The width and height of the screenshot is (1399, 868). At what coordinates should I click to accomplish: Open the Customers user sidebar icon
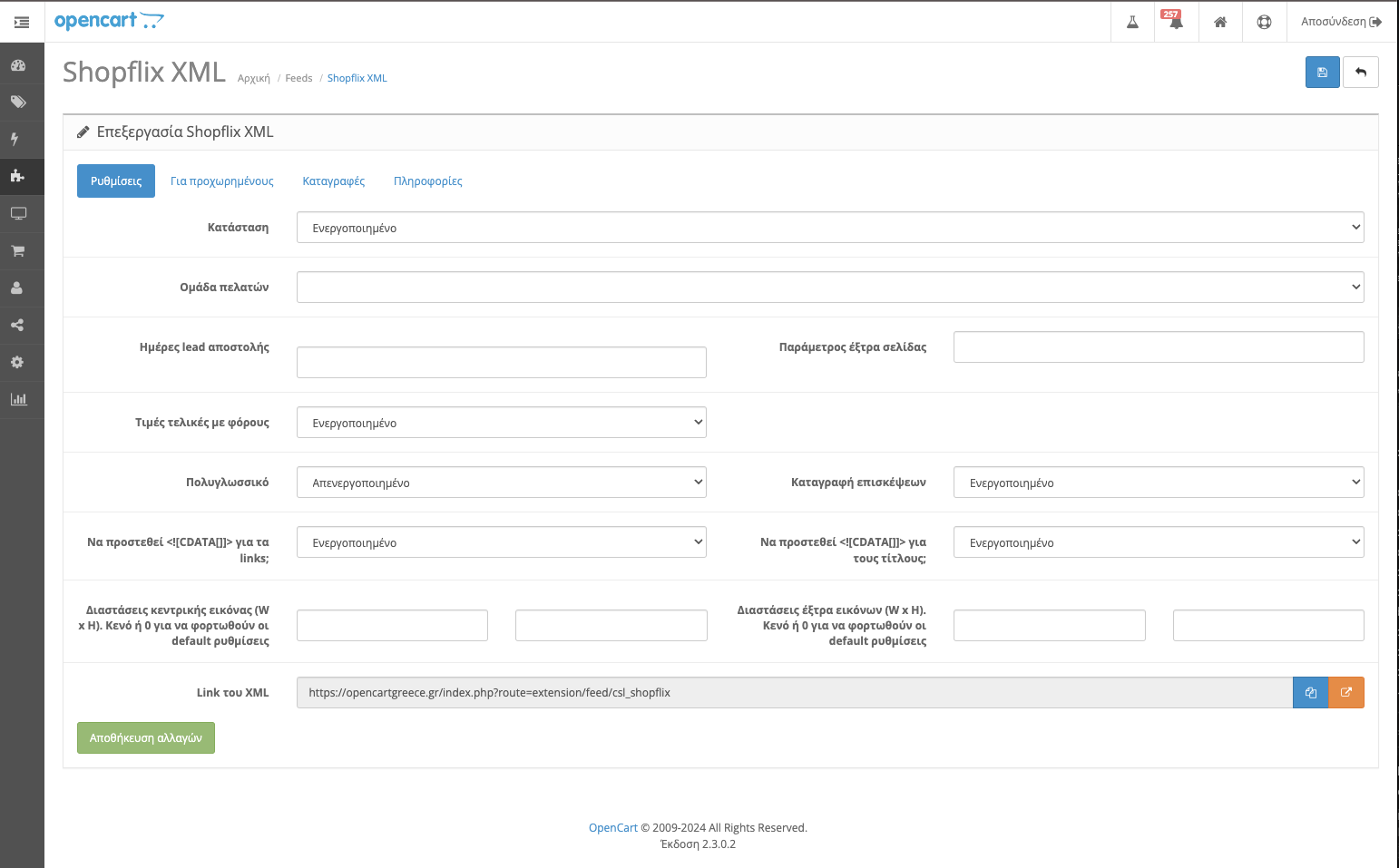pyautogui.click(x=17, y=288)
